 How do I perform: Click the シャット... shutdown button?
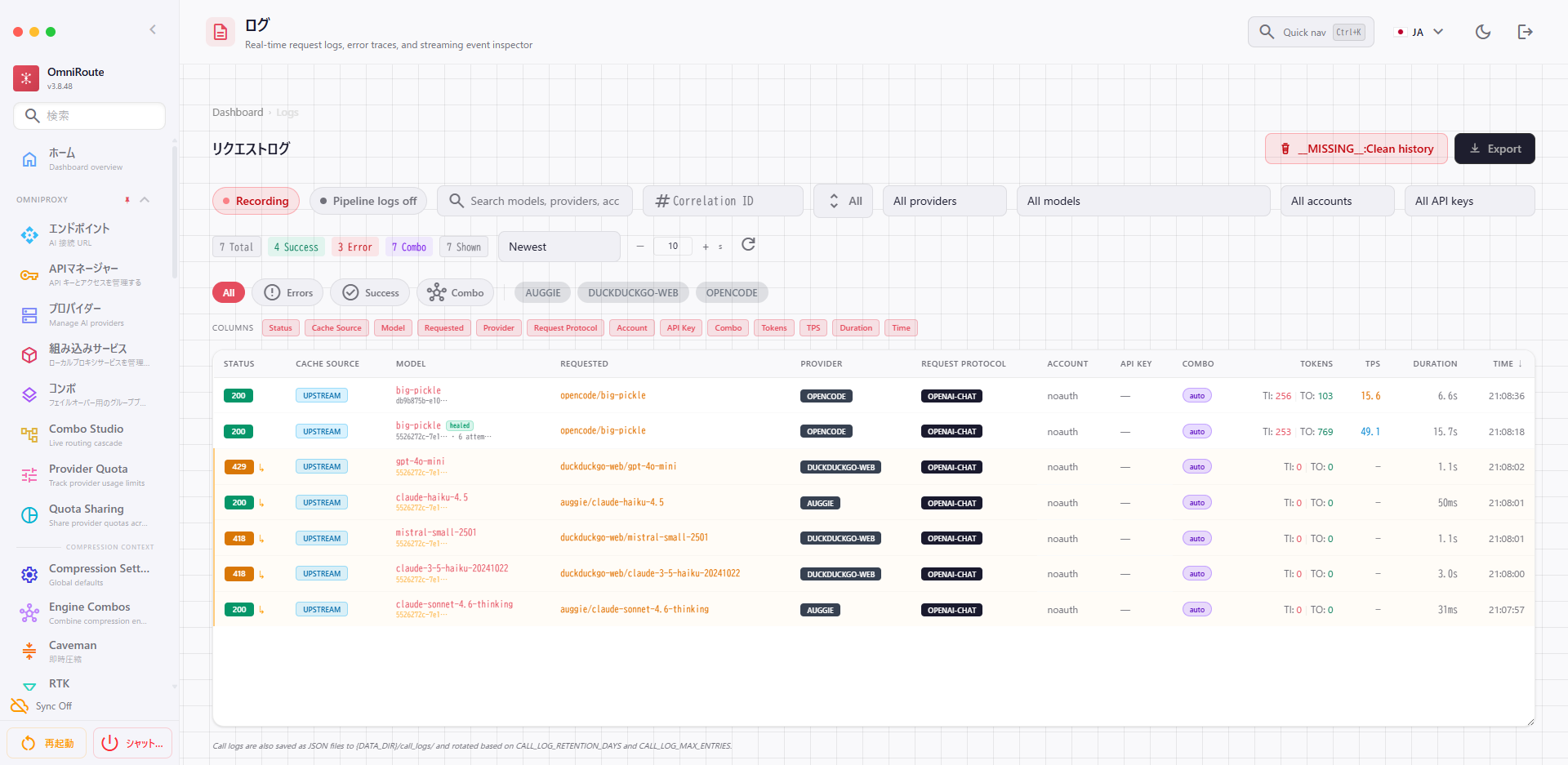[132, 743]
